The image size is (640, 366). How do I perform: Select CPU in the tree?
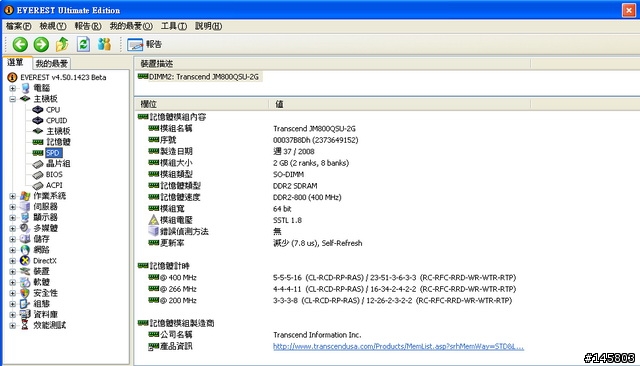[53, 110]
